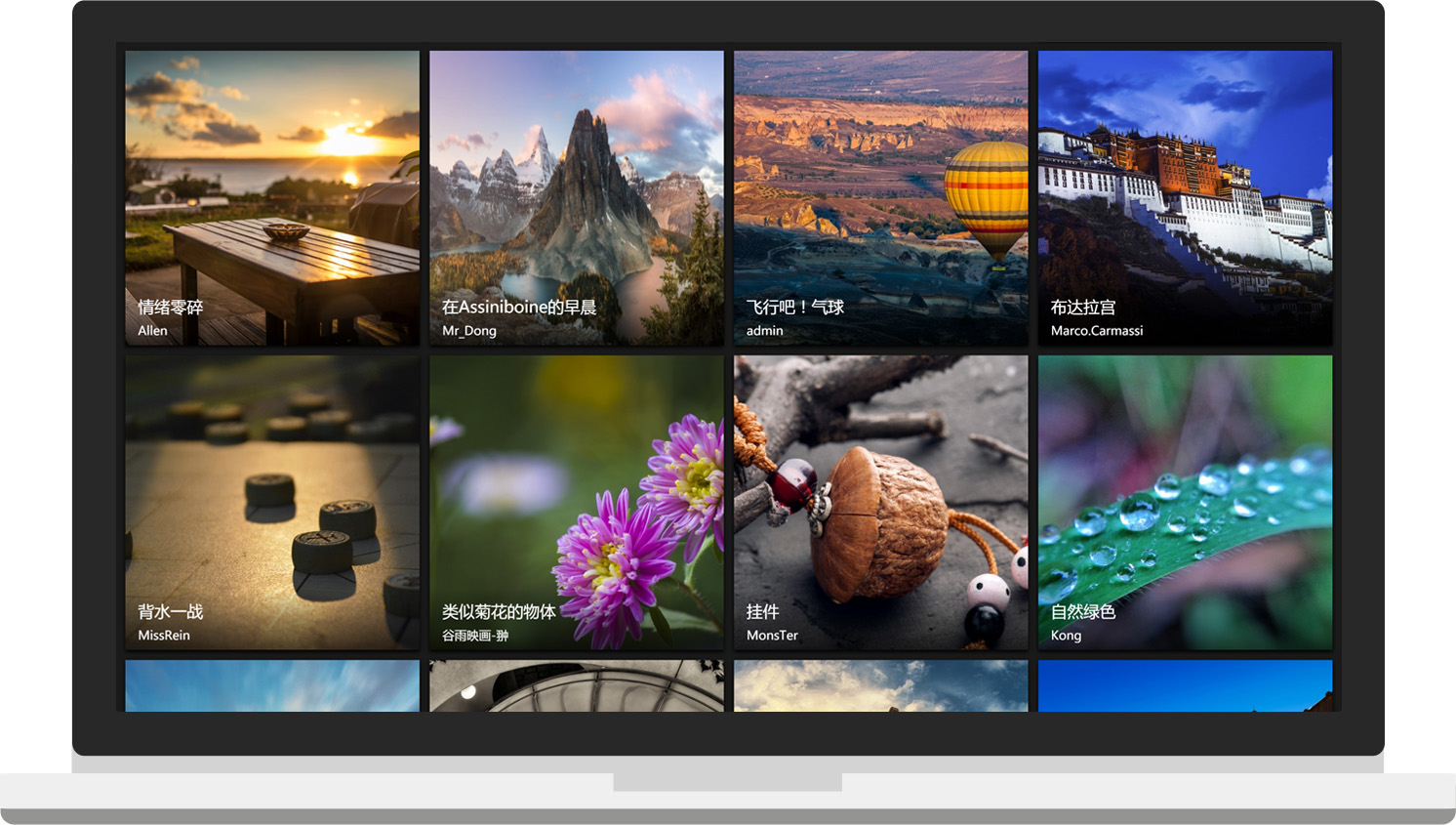
Task: Select author name "Marco.Carmassi"
Action: (x=1097, y=331)
